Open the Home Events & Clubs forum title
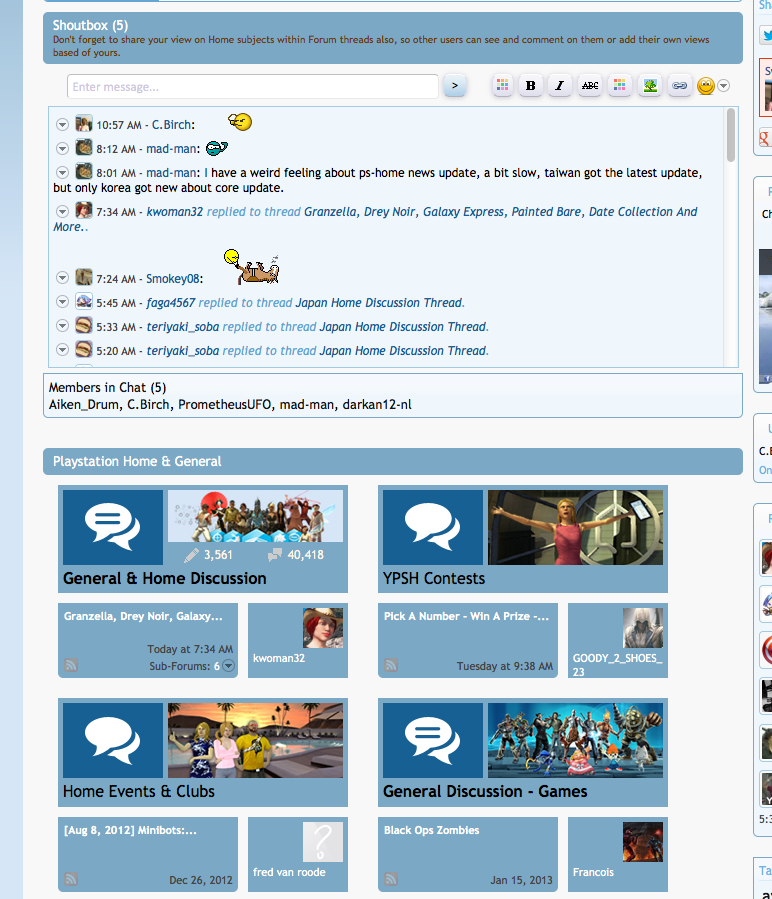Viewport: 772px width, 899px height. [139, 791]
